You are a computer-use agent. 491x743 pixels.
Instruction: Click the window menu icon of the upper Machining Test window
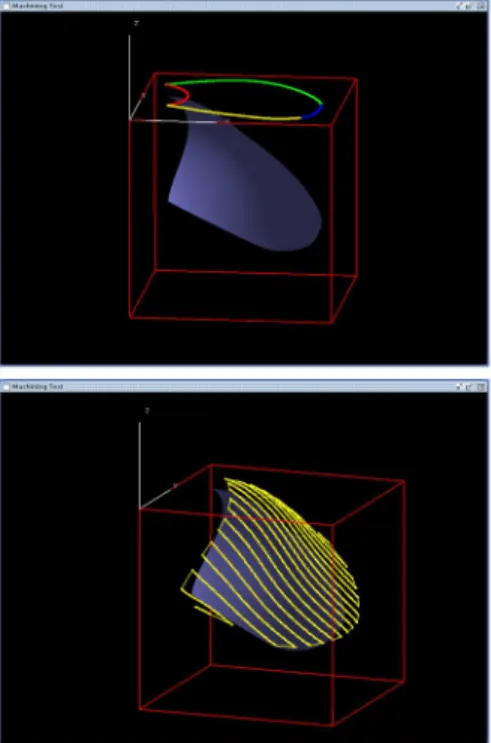[6, 6]
